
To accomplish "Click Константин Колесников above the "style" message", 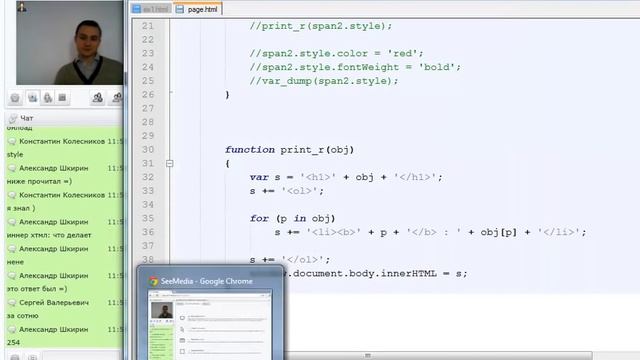I will [x=62, y=141].
